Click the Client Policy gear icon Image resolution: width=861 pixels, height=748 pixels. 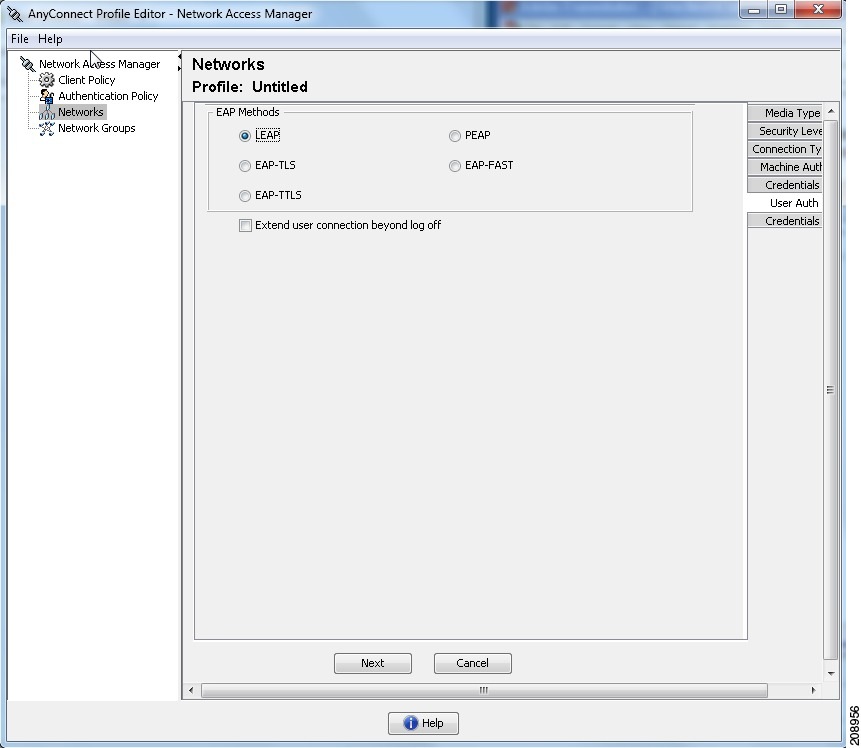pyautogui.click(x=47, y=80)
